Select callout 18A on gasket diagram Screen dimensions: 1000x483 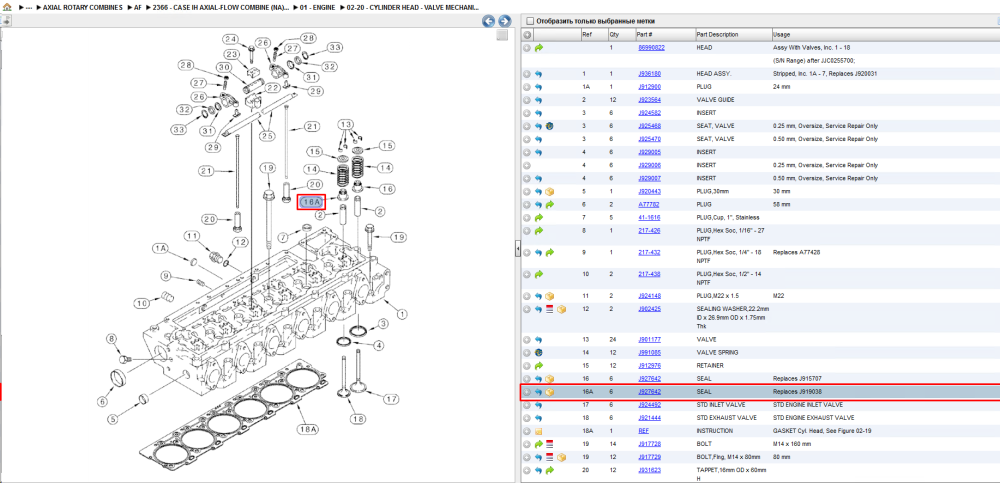307,429
